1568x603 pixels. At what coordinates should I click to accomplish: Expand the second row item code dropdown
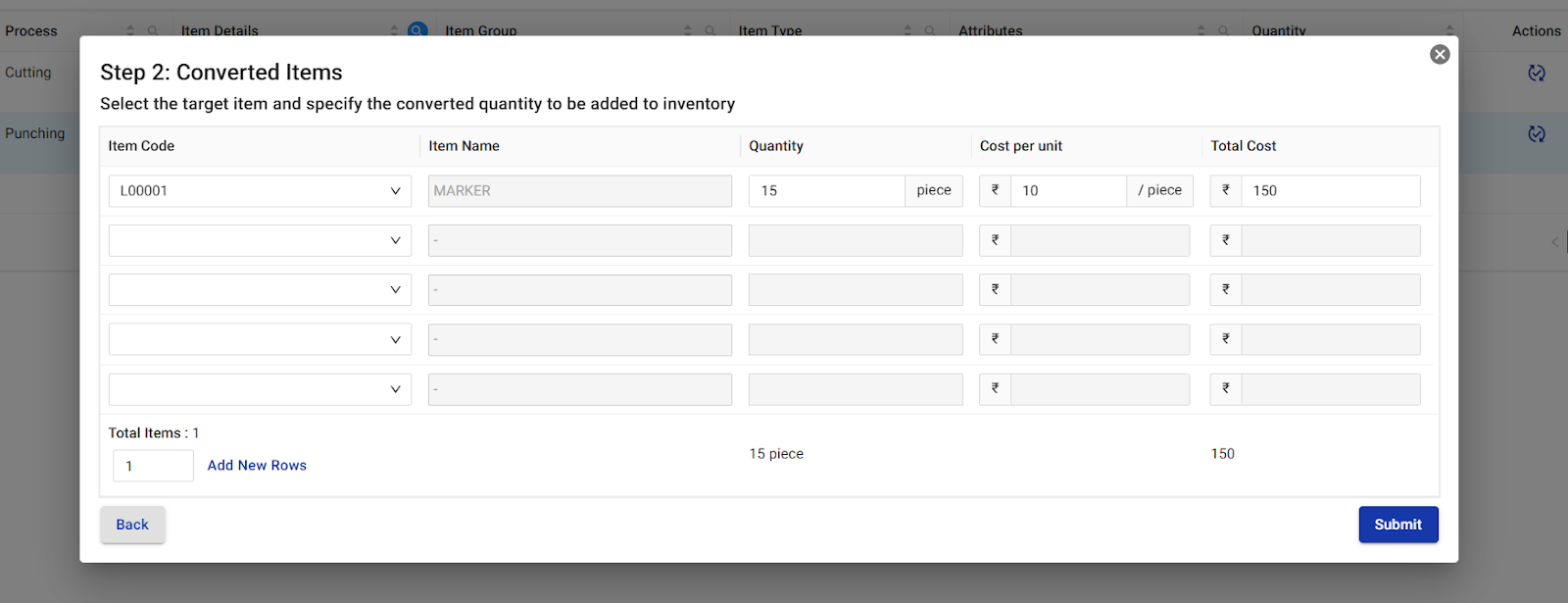(x=260, y=240)
